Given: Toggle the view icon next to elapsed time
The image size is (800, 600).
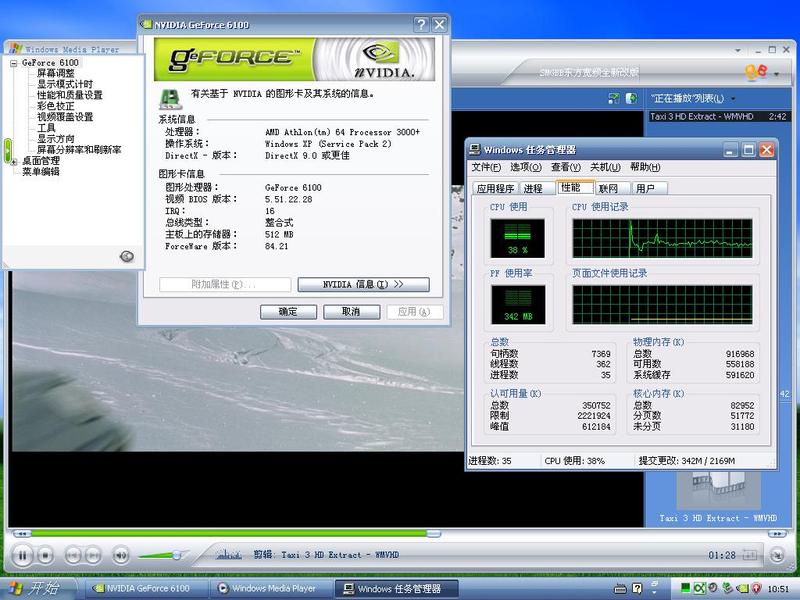Looking at the screenshot, I should pos(749,555).
